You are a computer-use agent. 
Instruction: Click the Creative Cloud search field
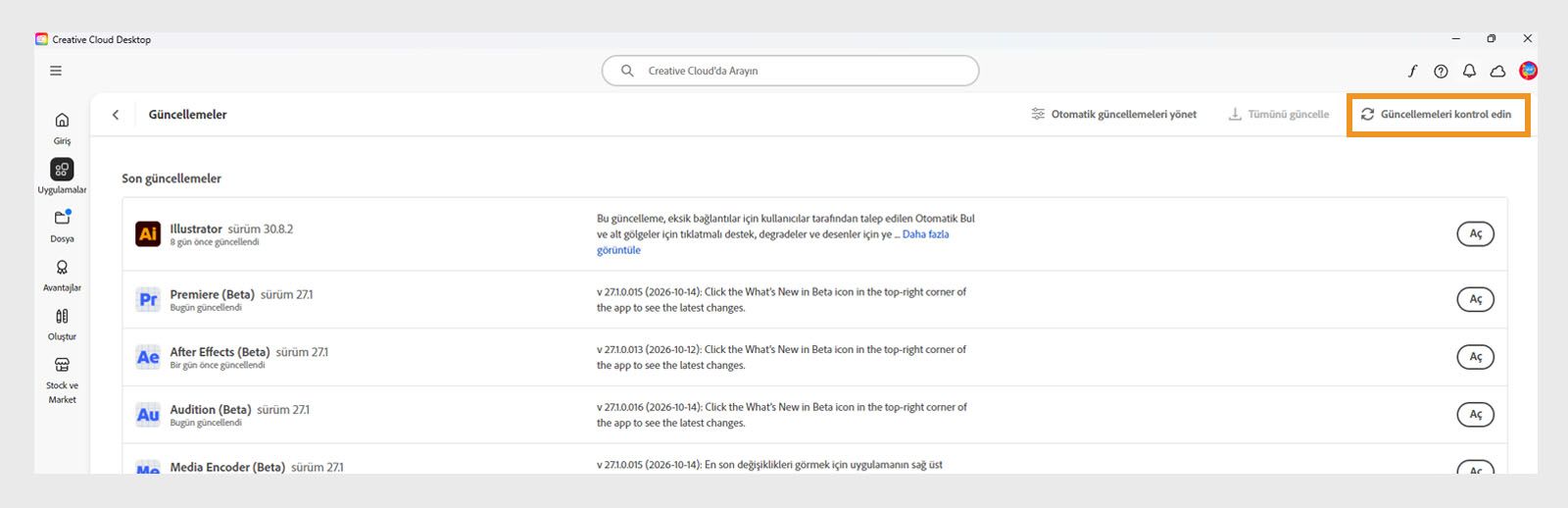(x=790, y=71)
